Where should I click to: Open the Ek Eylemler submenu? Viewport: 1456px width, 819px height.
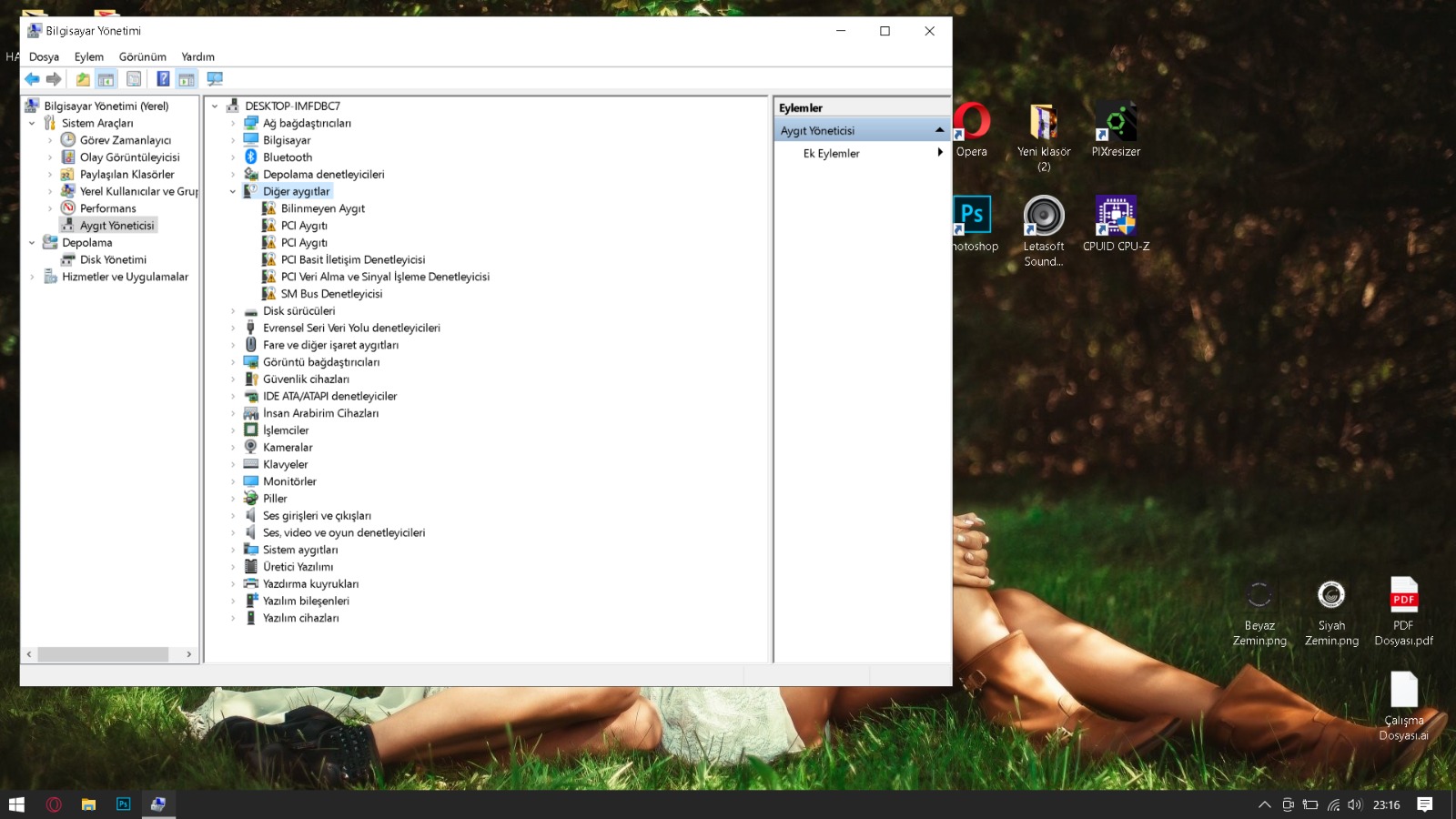tap(861, 153)
